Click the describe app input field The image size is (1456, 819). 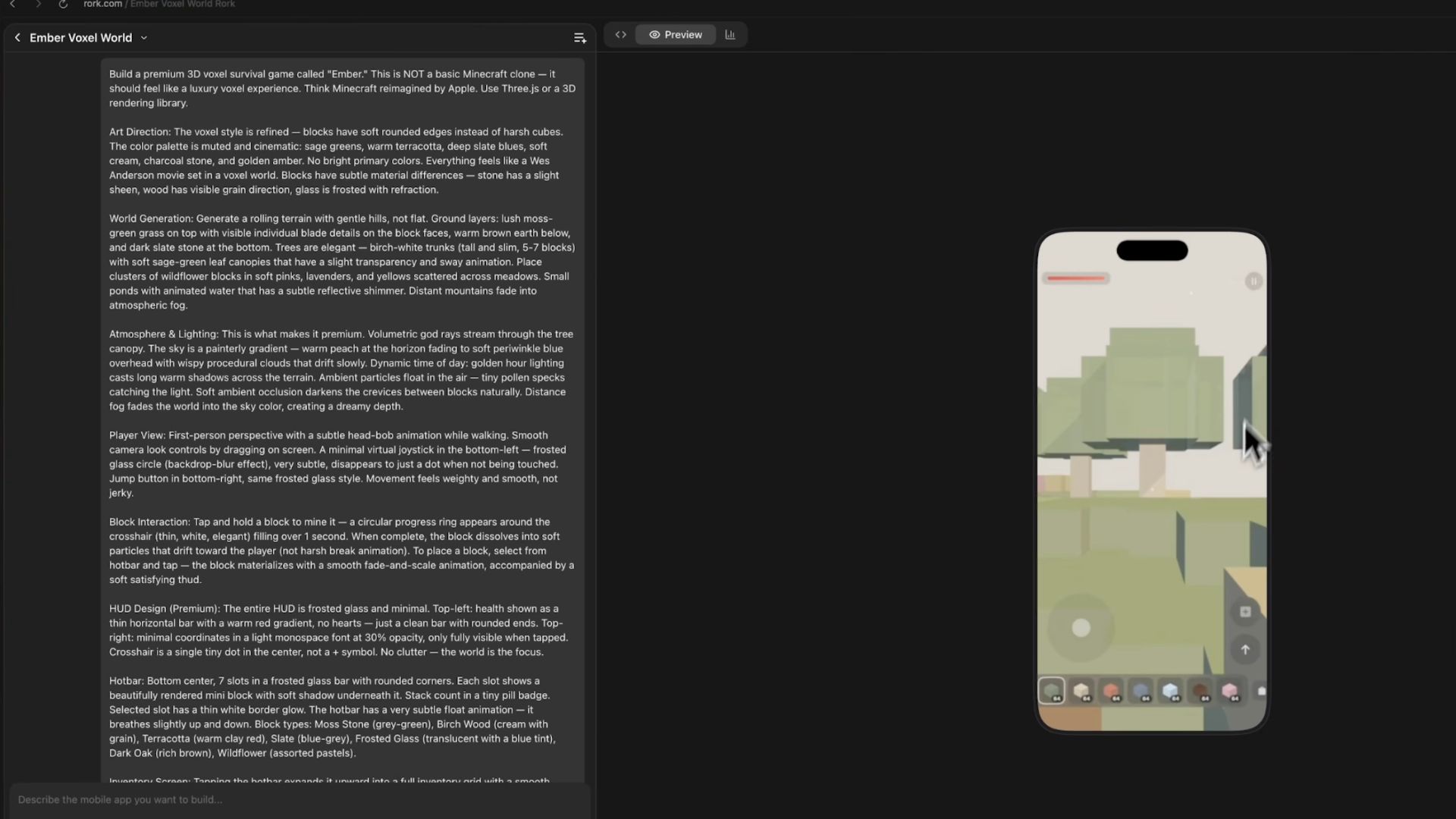[x=300, y=799]
